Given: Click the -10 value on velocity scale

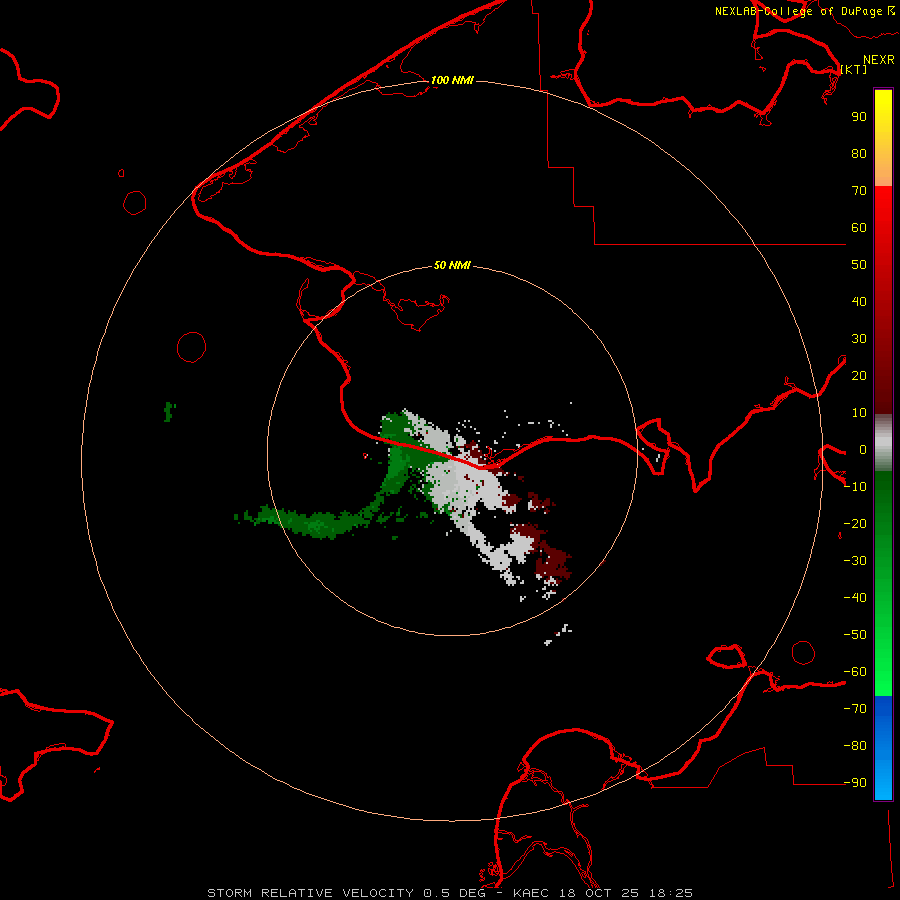Looking at the screenshot, I should [x=855, y=487].
